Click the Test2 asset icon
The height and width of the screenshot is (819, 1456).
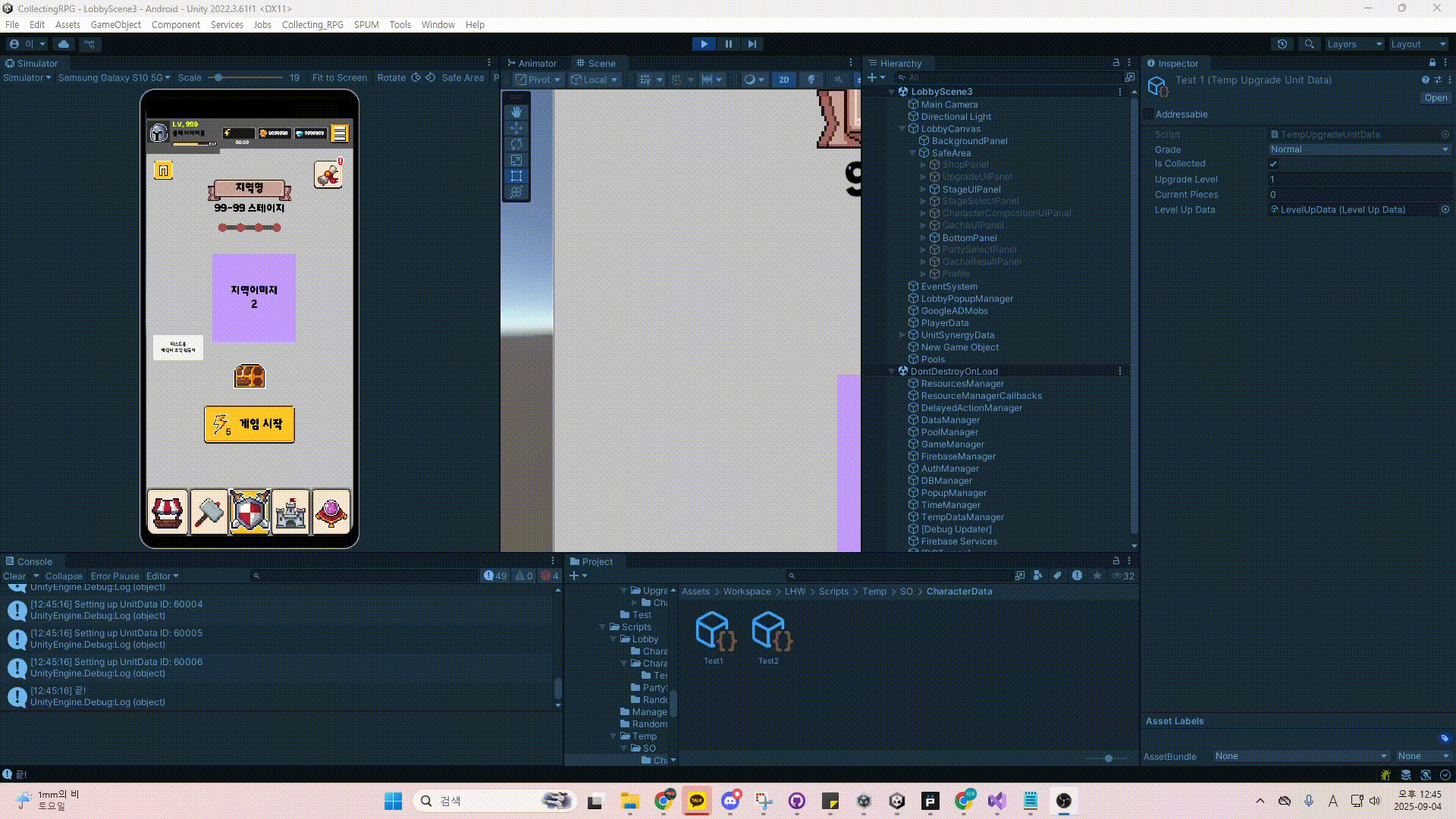770,631
